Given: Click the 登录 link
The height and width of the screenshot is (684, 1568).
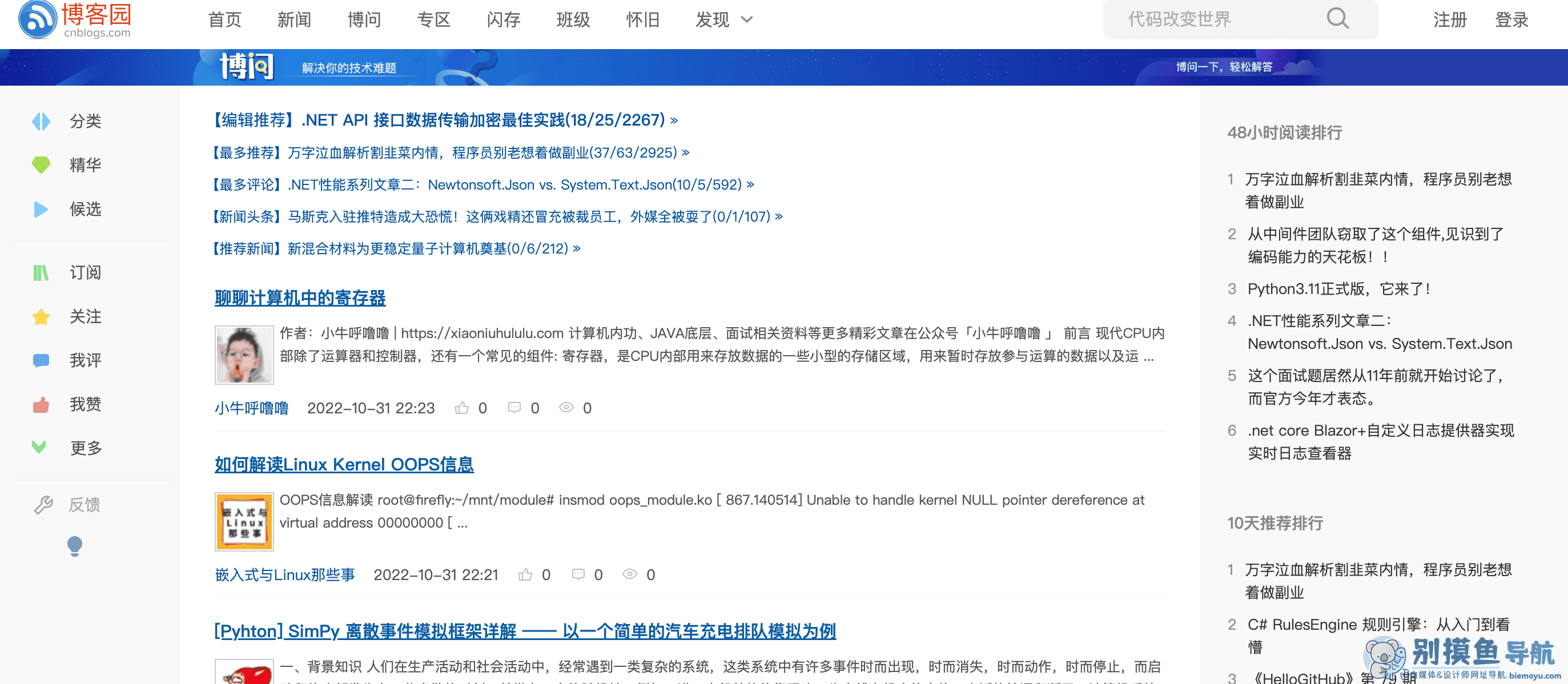Looking at the screenshot, I should click(1511, 19).
